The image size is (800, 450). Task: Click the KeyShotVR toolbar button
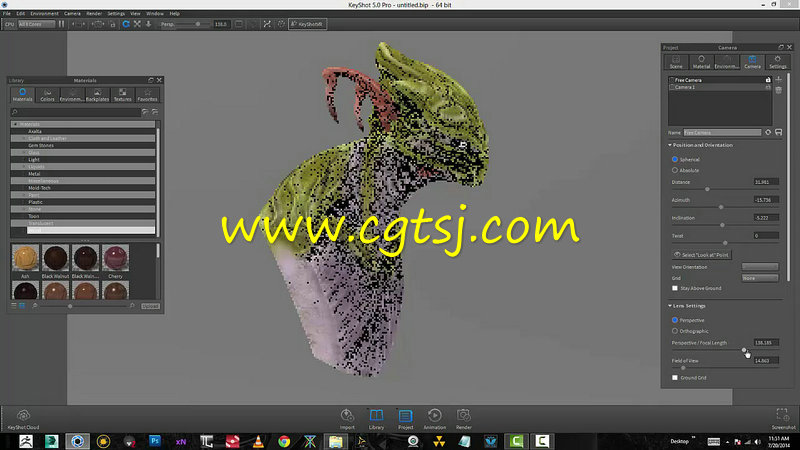point(307,24)
